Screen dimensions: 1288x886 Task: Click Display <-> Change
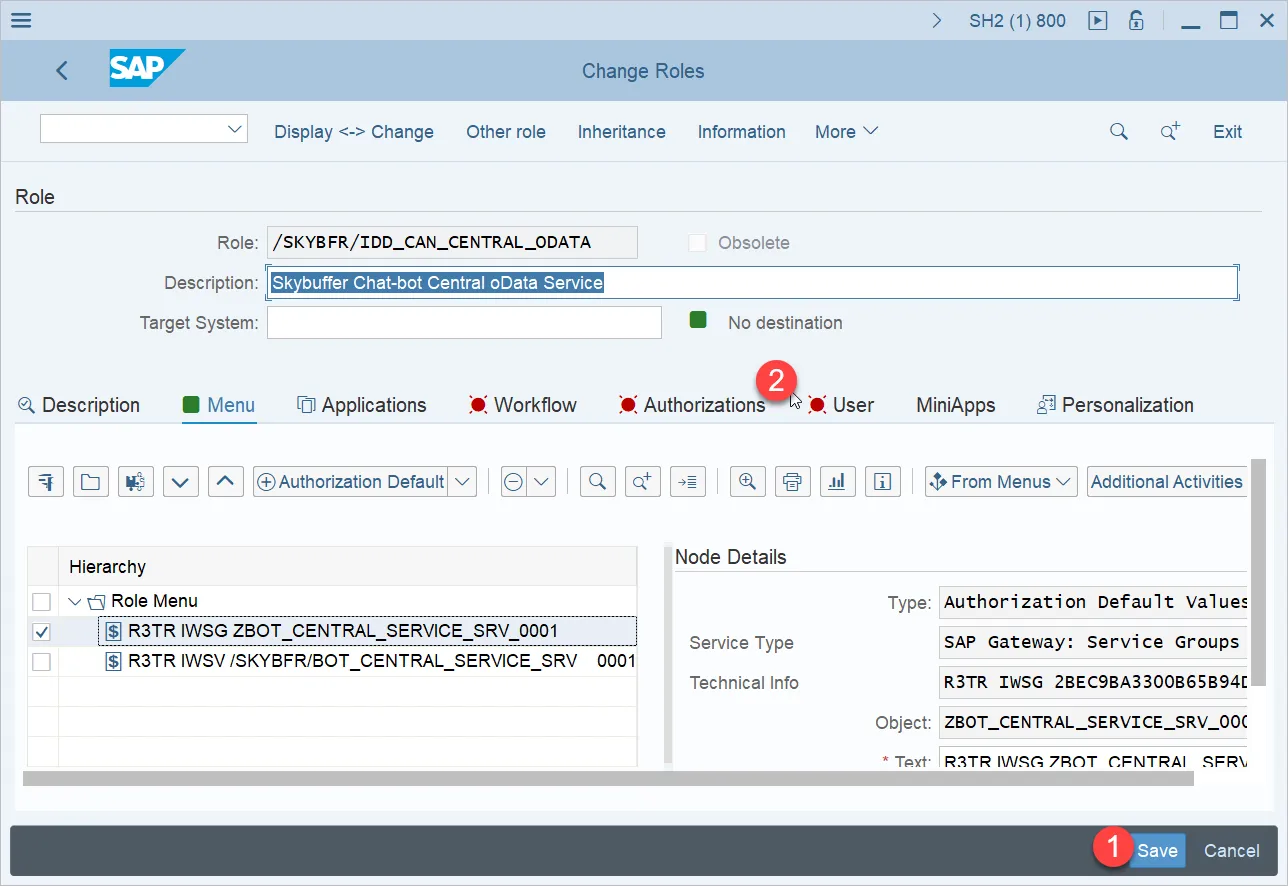click(x=354, y=132)
